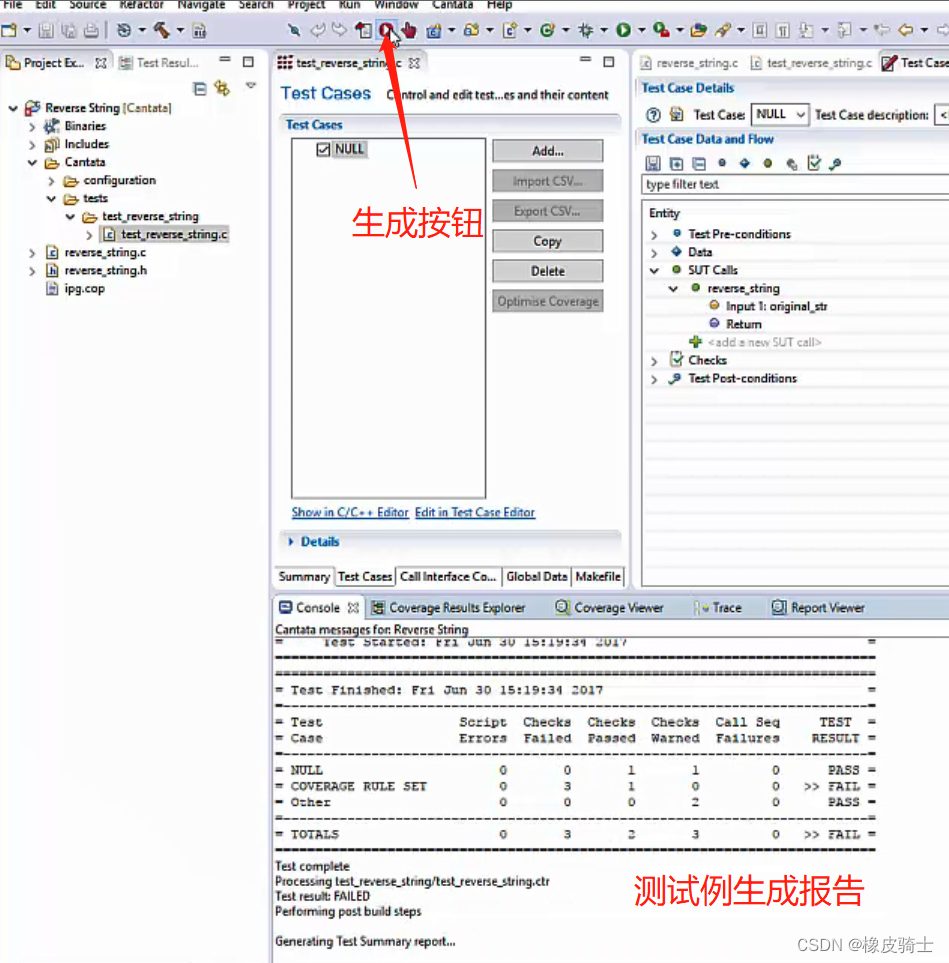
Task: Click add a new SUT call entry
Action: [764, 343]
